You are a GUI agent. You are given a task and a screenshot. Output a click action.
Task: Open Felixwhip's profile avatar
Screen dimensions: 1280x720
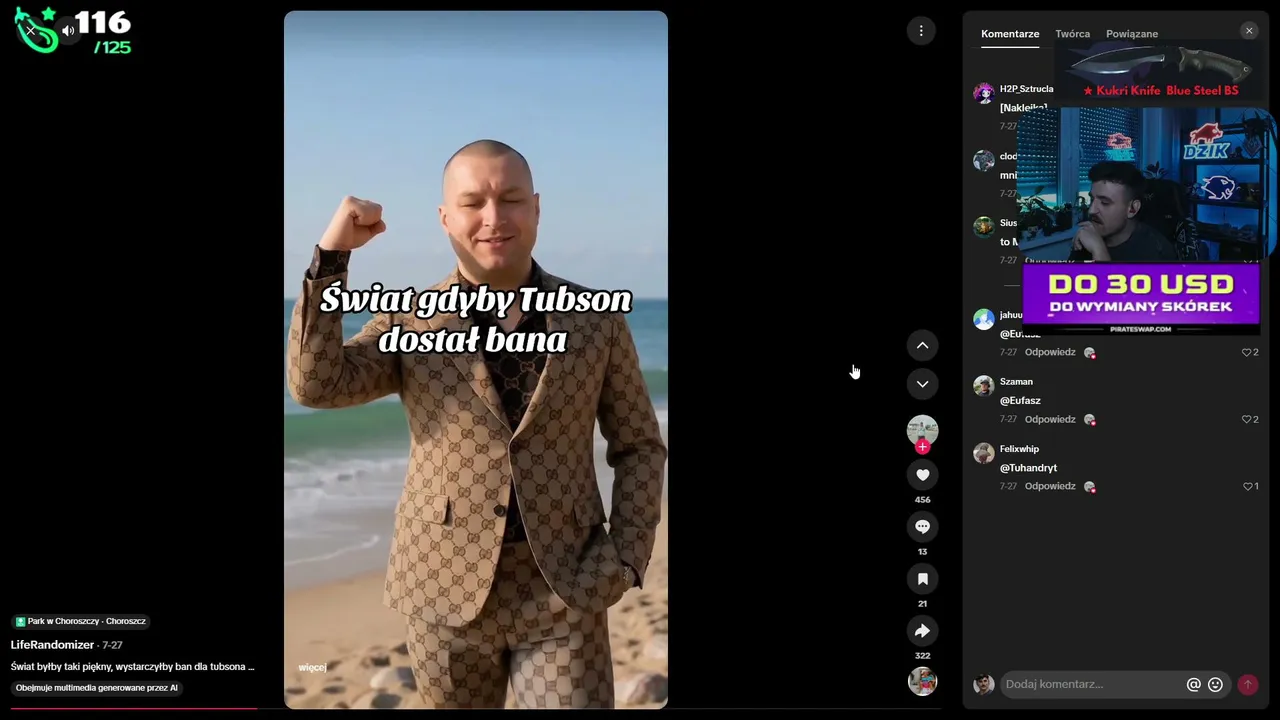pos(984,453)
